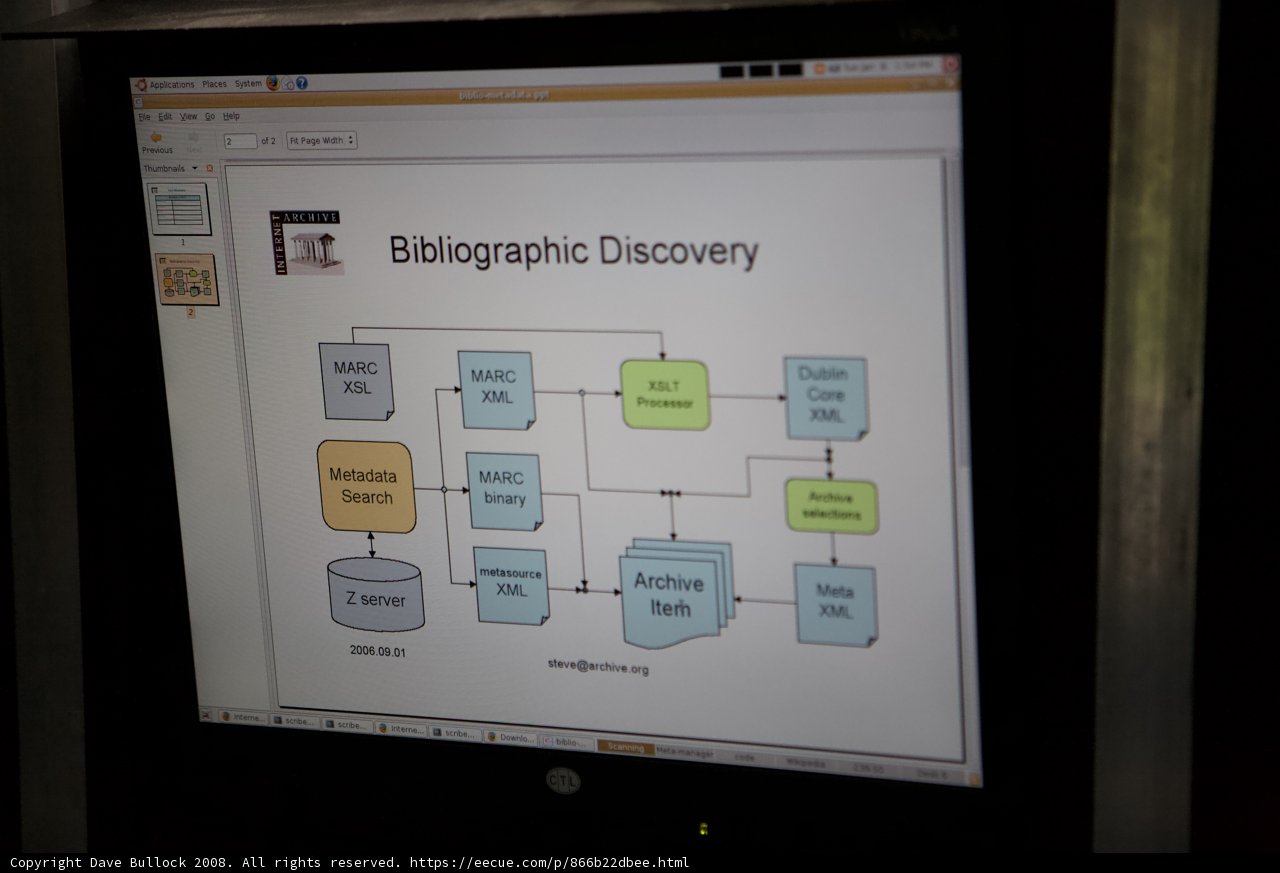Screen dimensions: 1280x873
Task: Click the Internet Archive logo on the slide
Action: pos(306,242)
